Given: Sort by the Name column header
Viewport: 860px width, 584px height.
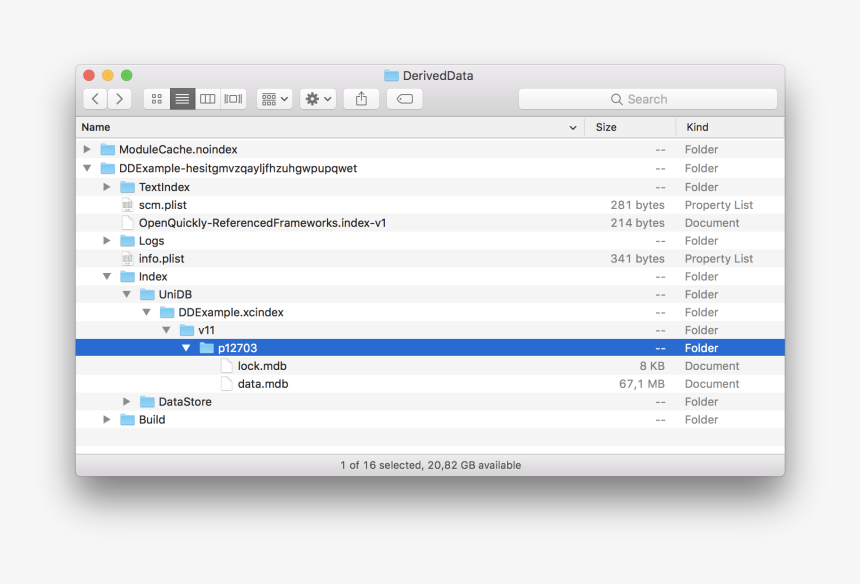Looking at the screenshot, I should [x=96, y=127].
